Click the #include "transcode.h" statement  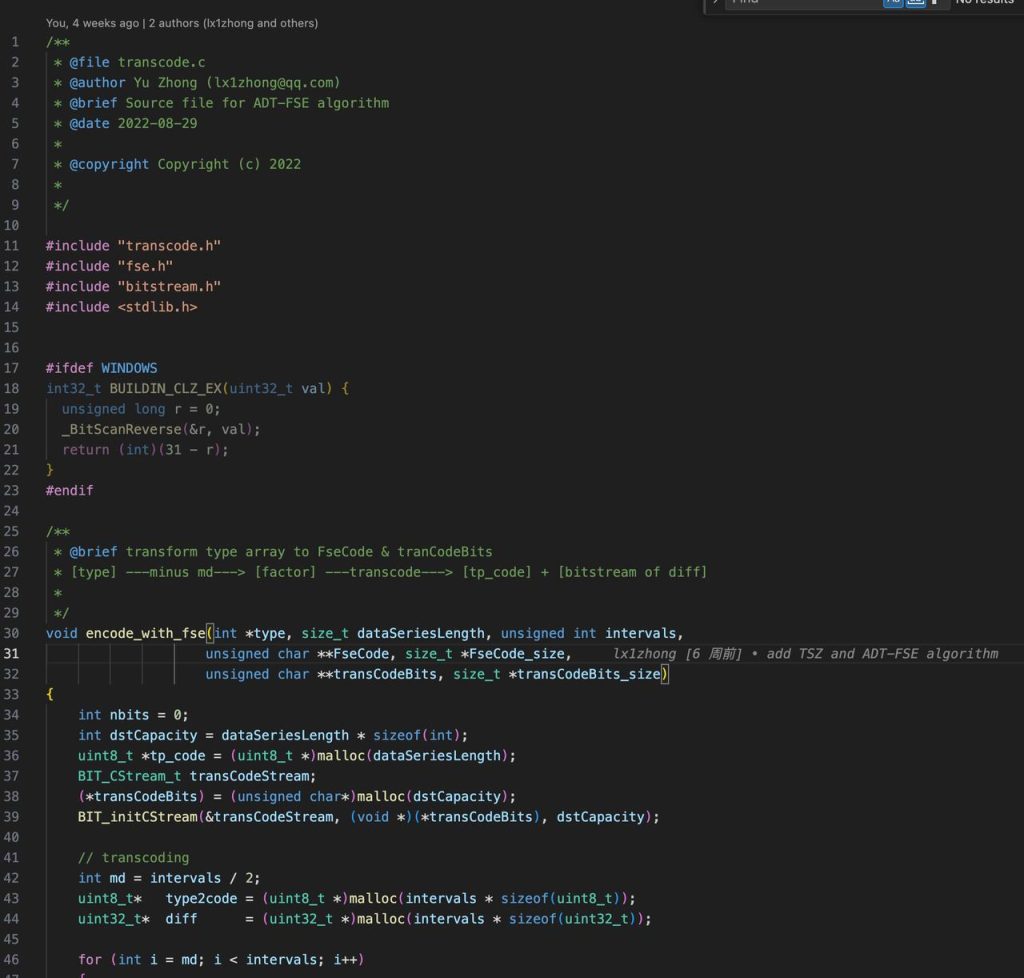coord(132,245)
